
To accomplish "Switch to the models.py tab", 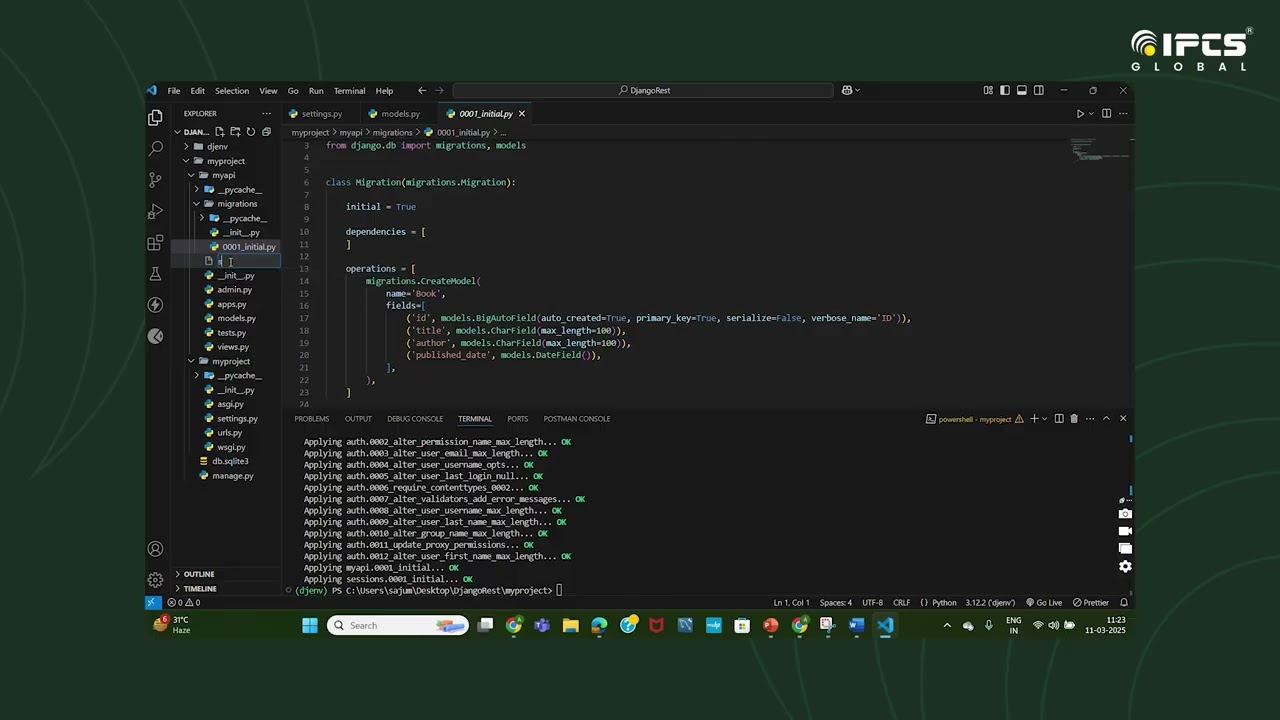I will click(x=400, y=114).
